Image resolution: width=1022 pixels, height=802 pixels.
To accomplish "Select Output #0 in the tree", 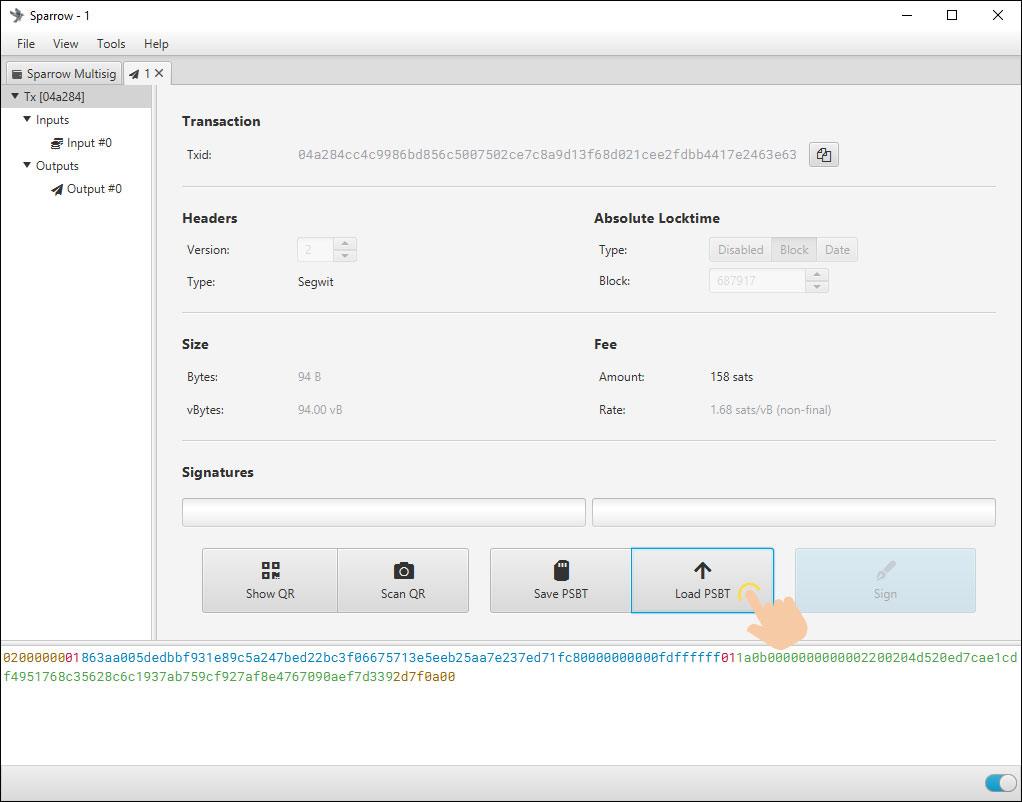I will [93, 189].
